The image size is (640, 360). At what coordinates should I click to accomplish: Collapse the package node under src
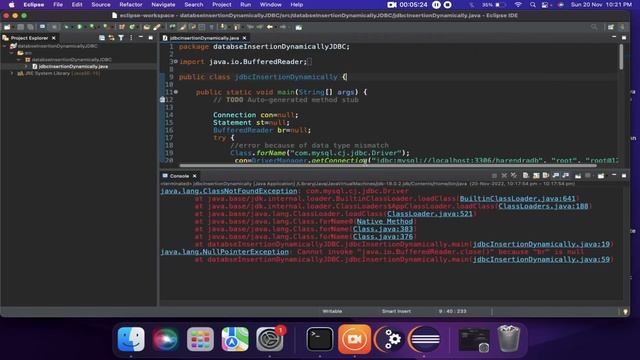18,60
